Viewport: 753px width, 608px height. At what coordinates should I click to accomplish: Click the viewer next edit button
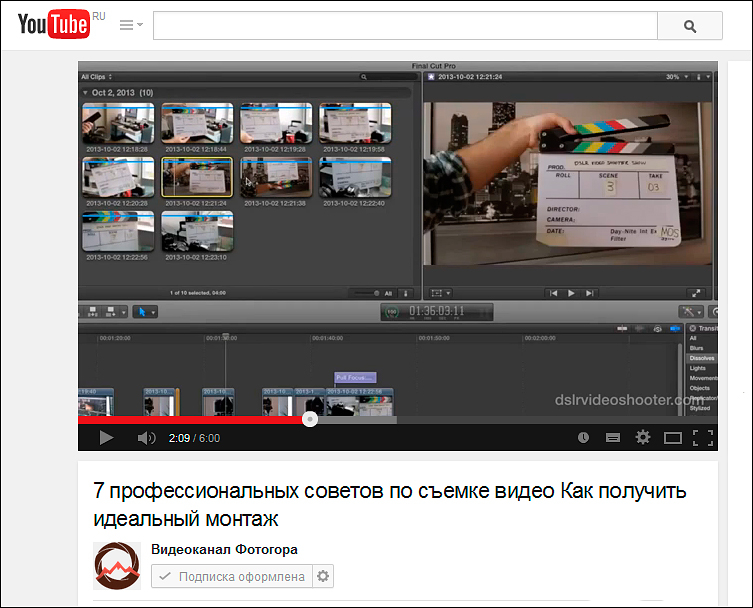point(589,293)
